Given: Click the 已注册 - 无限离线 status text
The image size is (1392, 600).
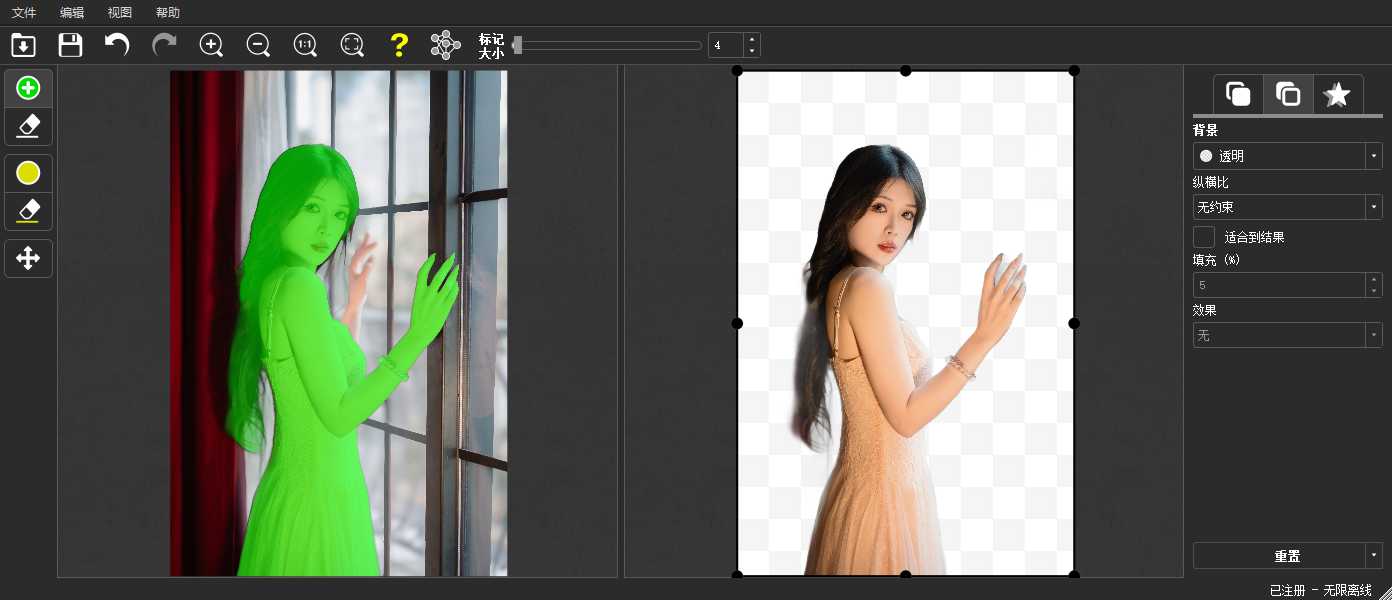Looking at the screenshot, I should point(1320,590).
